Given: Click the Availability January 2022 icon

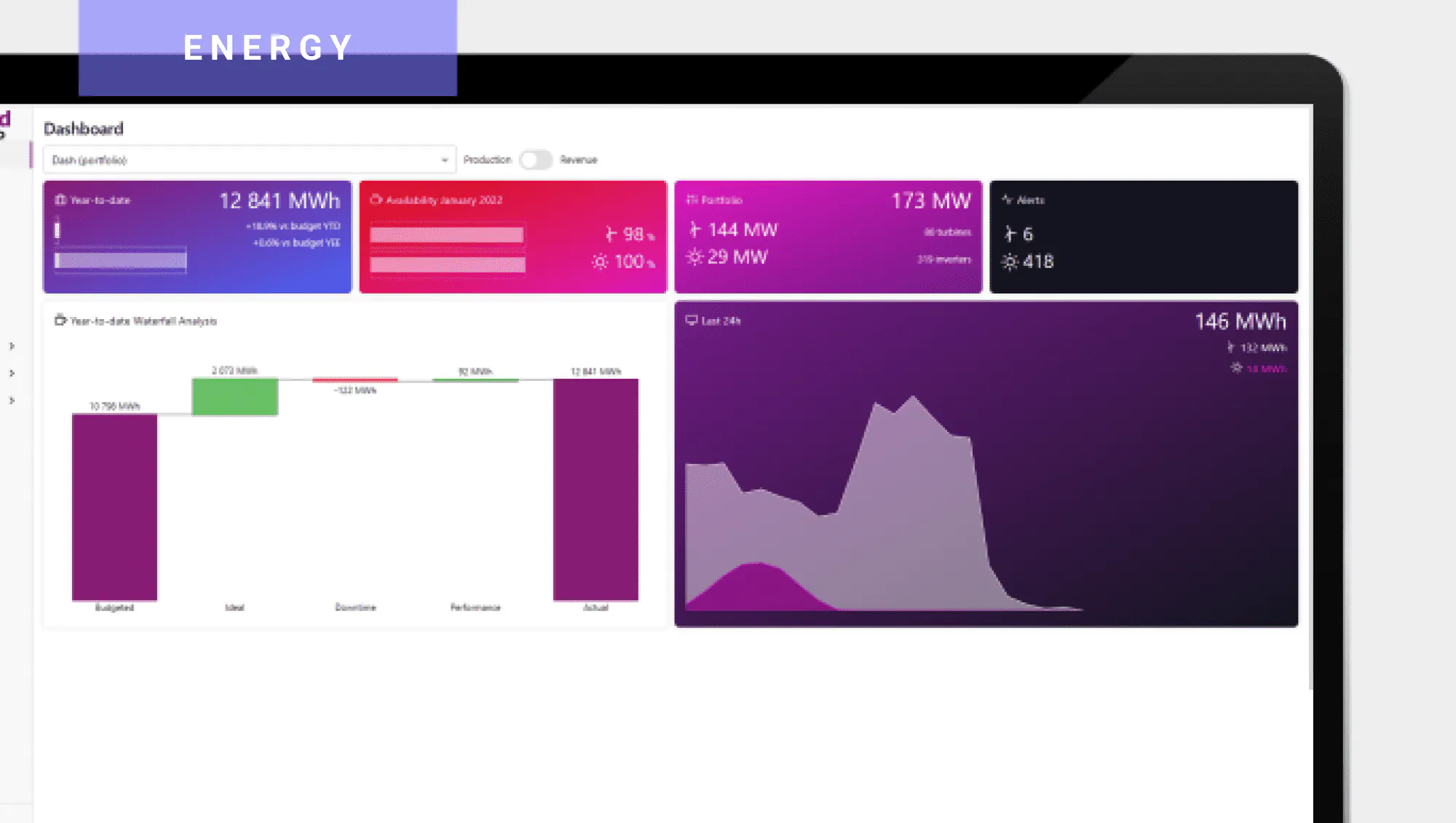Looking at the screenshot, I should pyautogui.click(x=376, y=200).
